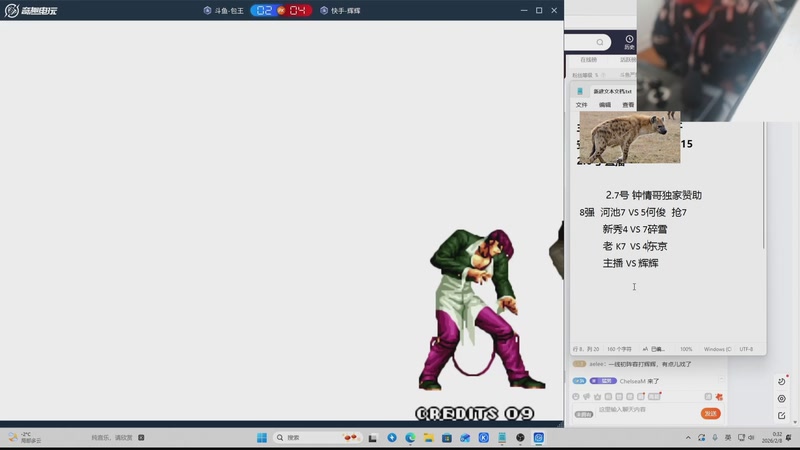
Task: Open the Windows Start button
Action: (x=262, y=438)
